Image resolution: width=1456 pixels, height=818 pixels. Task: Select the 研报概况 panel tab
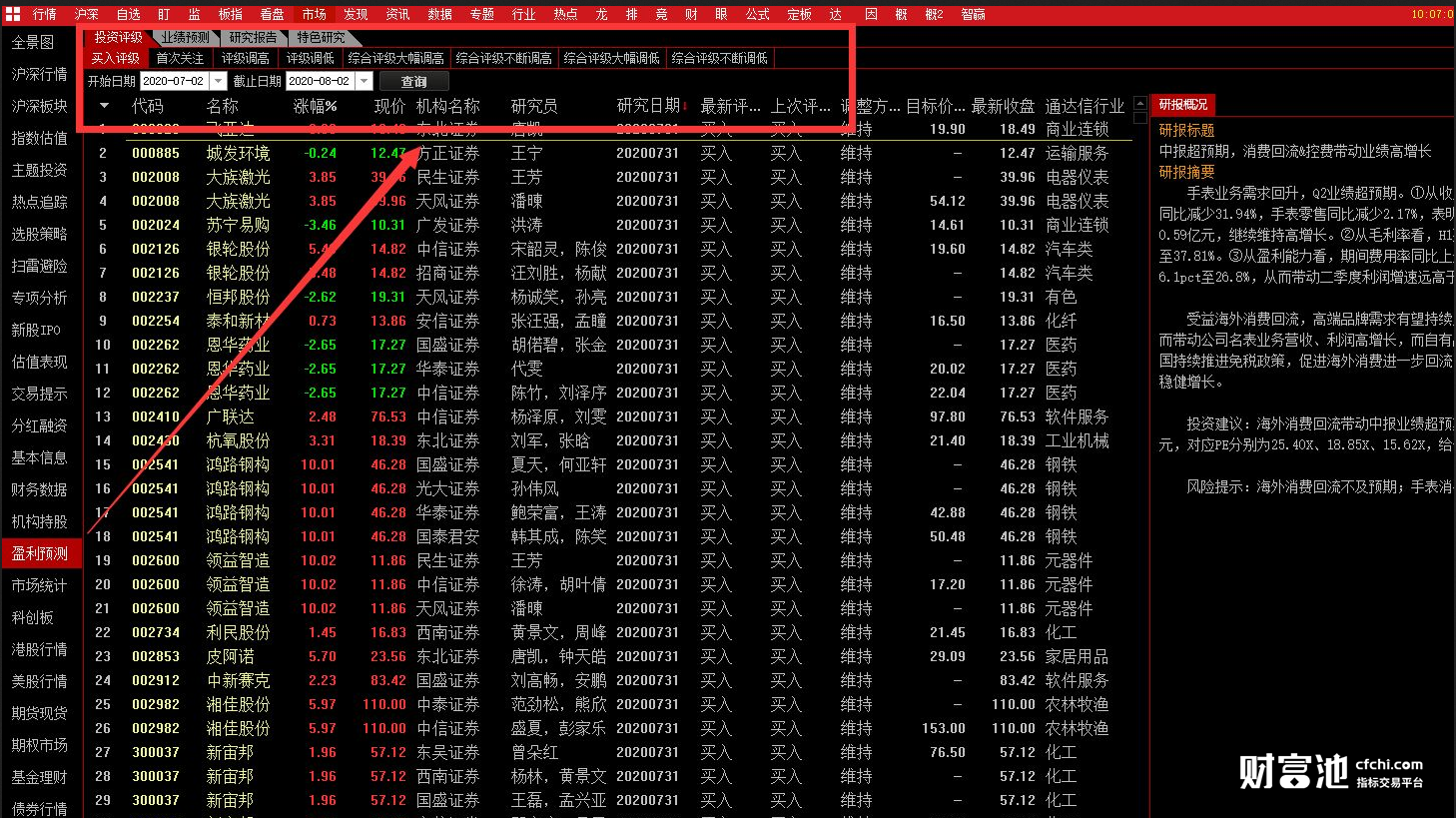1183,105
